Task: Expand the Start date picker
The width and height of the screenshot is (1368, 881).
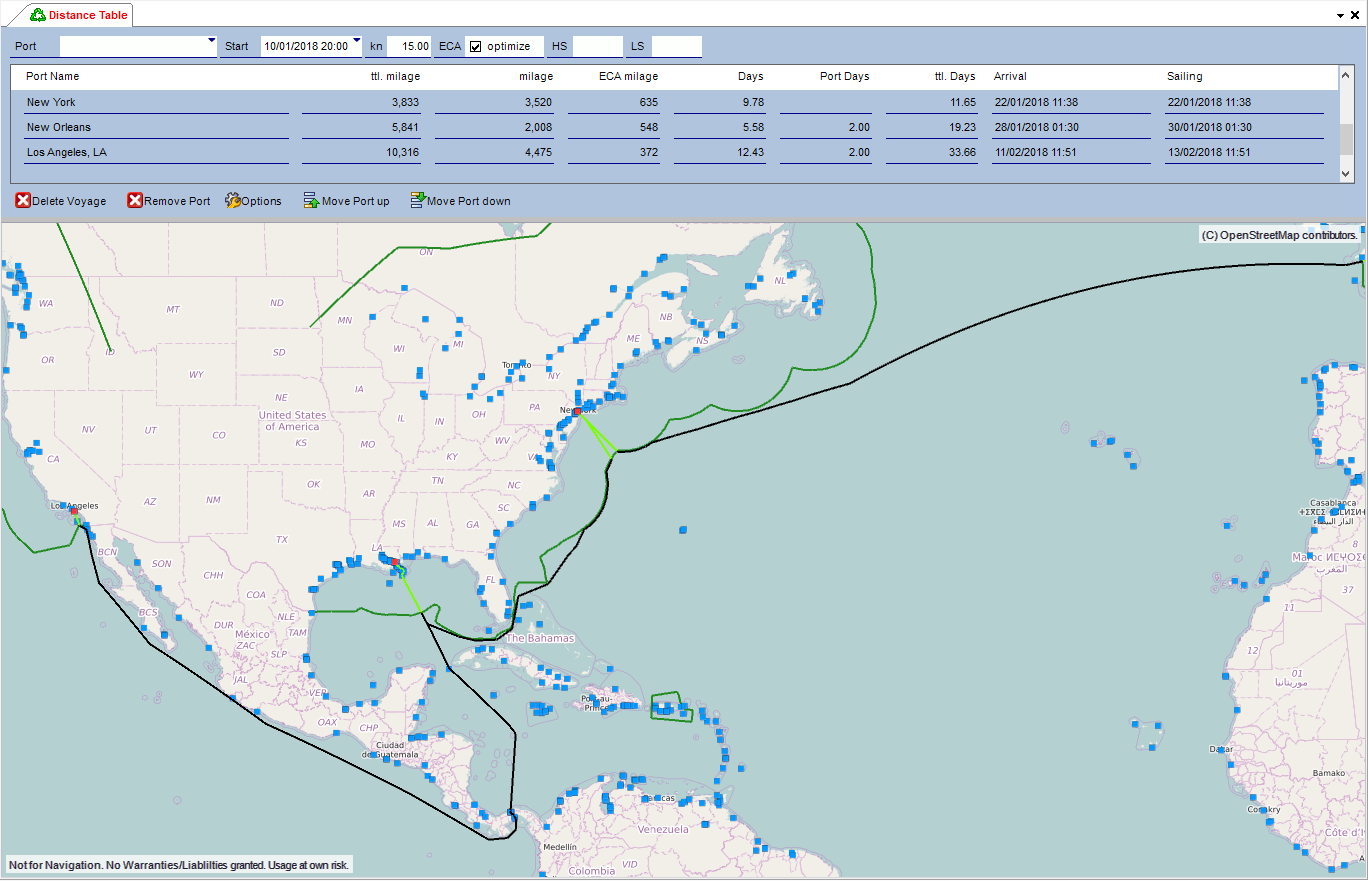Action: [x=355, y=41]
